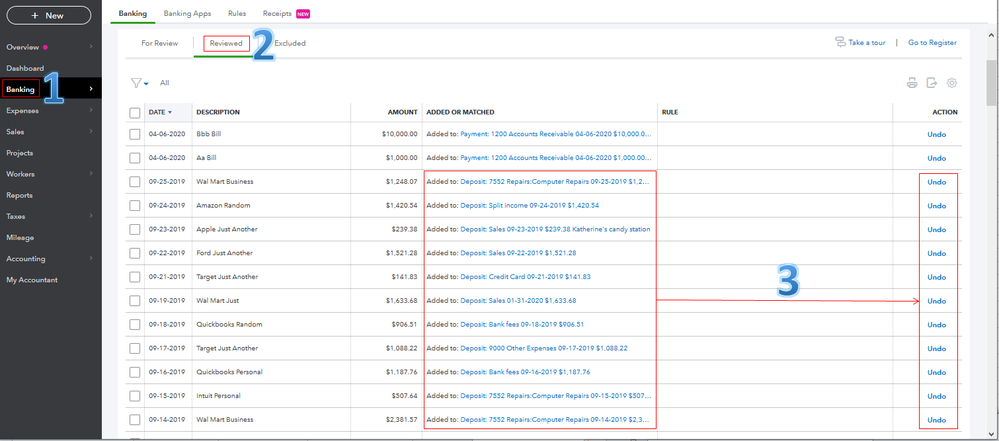Click the 09-14-2019 date cell
Viewport: 999px width, 441px height.
(166, 420)
